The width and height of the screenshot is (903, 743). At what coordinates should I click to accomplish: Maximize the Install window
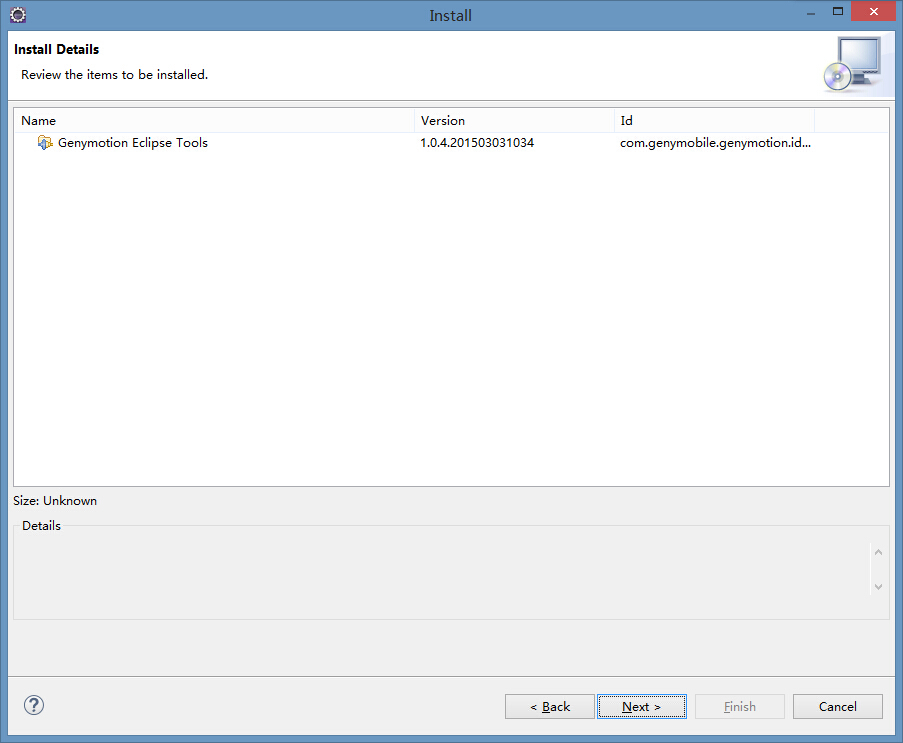pos(838,12)
